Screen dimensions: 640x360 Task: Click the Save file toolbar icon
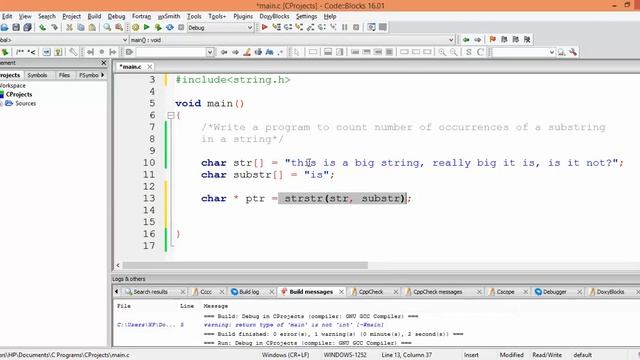tap(16, 27)
